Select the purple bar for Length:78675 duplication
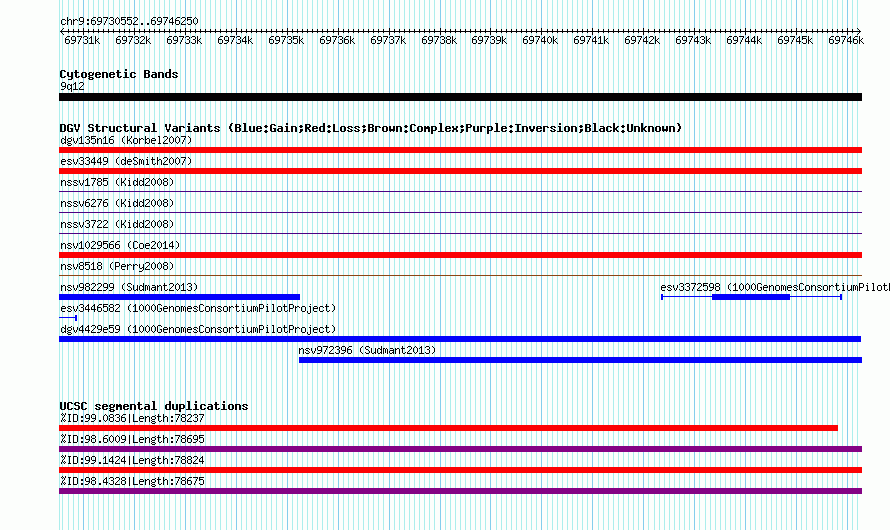The image size is (890, 530). 460,491
